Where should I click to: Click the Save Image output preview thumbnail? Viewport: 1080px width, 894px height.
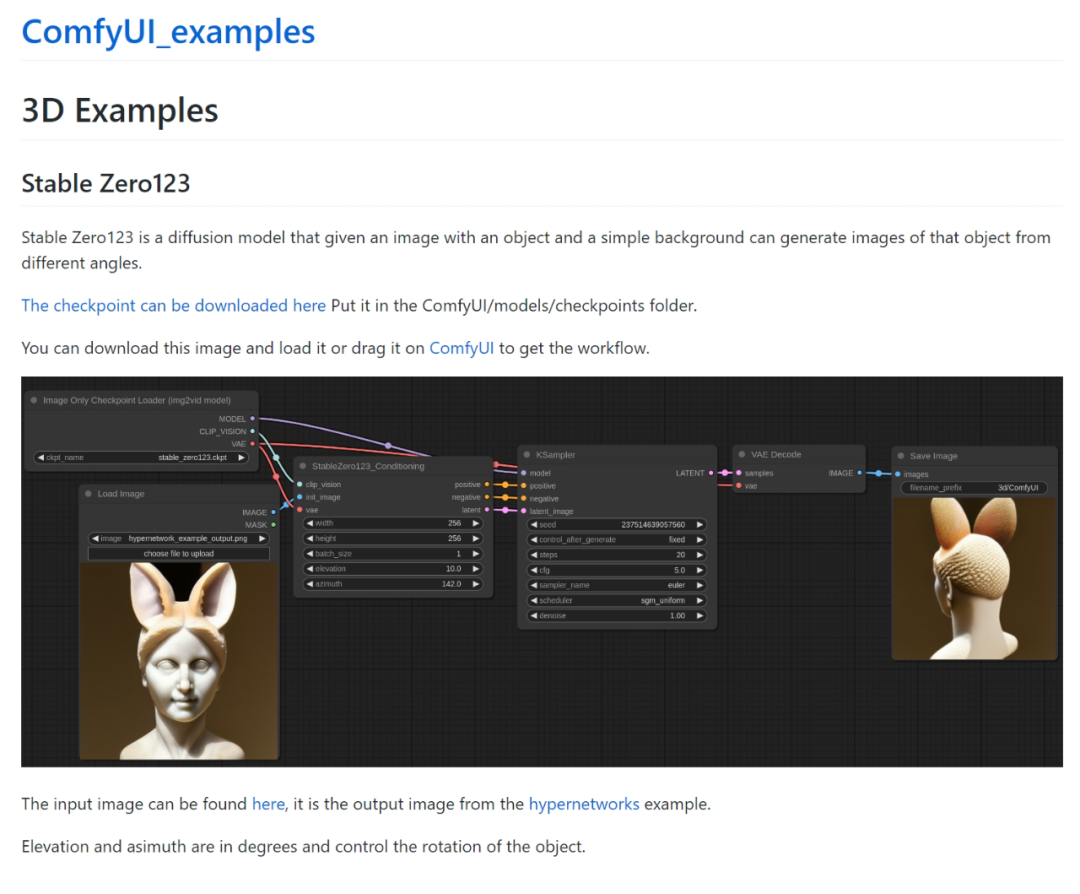(x=974, y=579)
